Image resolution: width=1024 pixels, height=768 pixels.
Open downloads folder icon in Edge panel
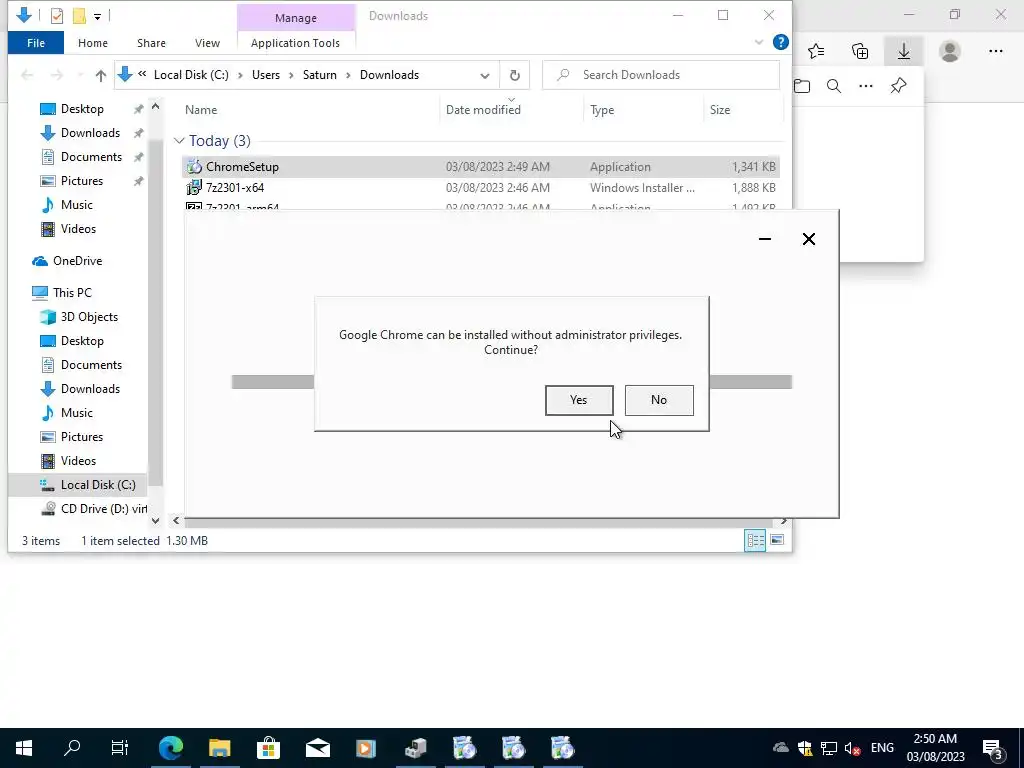coord(802,86)
